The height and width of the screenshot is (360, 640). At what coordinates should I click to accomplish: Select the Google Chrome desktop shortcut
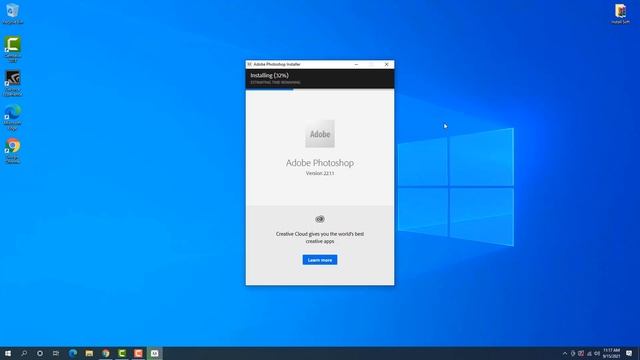click(x=13, y=151)
